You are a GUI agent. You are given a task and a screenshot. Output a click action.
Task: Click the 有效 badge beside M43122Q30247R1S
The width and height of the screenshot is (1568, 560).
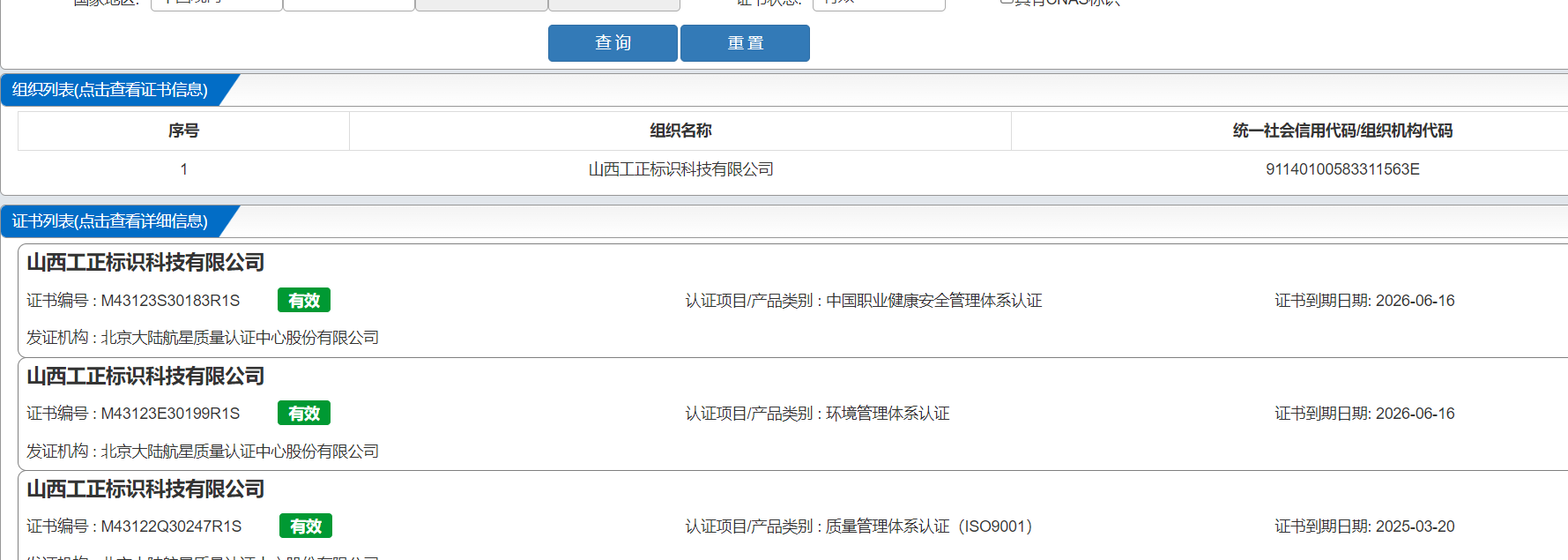point(306,526)
